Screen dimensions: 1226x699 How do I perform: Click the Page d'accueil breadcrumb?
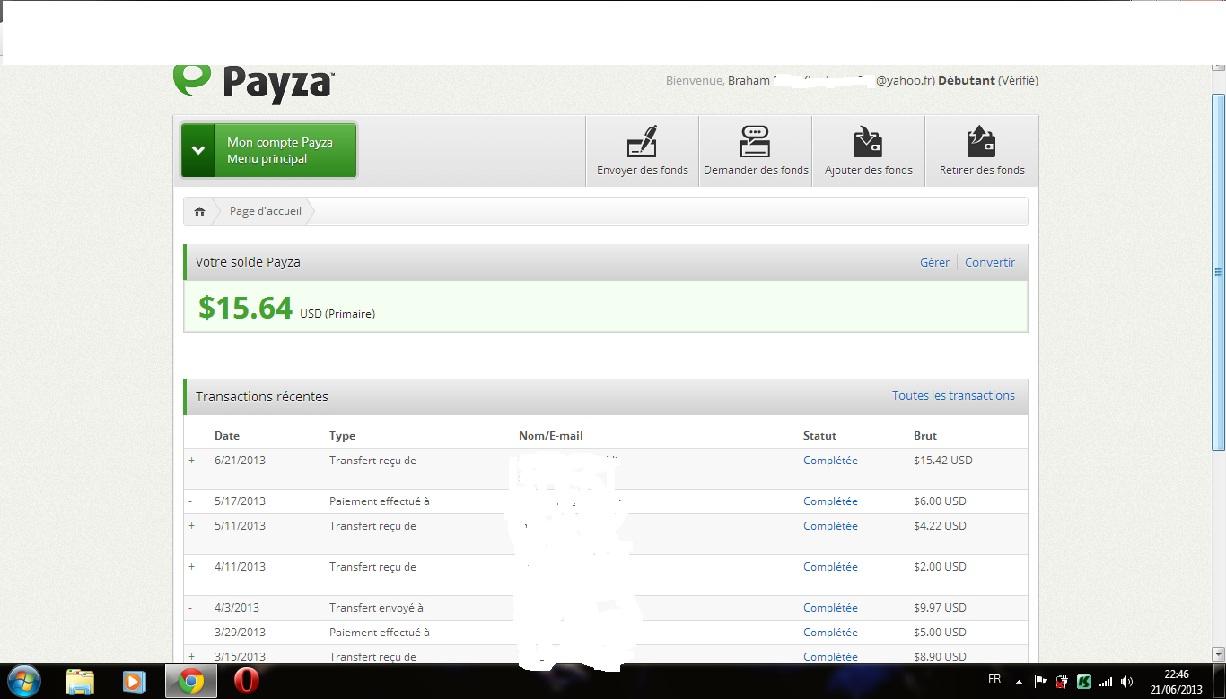pyautogui.click(x=265, y=211)
